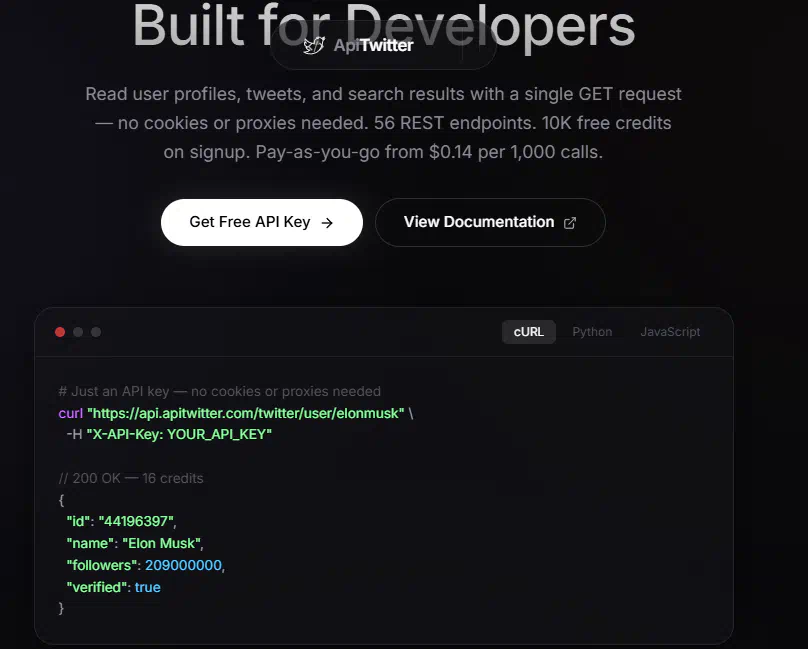Select the Python code tab

click(592, 332)
